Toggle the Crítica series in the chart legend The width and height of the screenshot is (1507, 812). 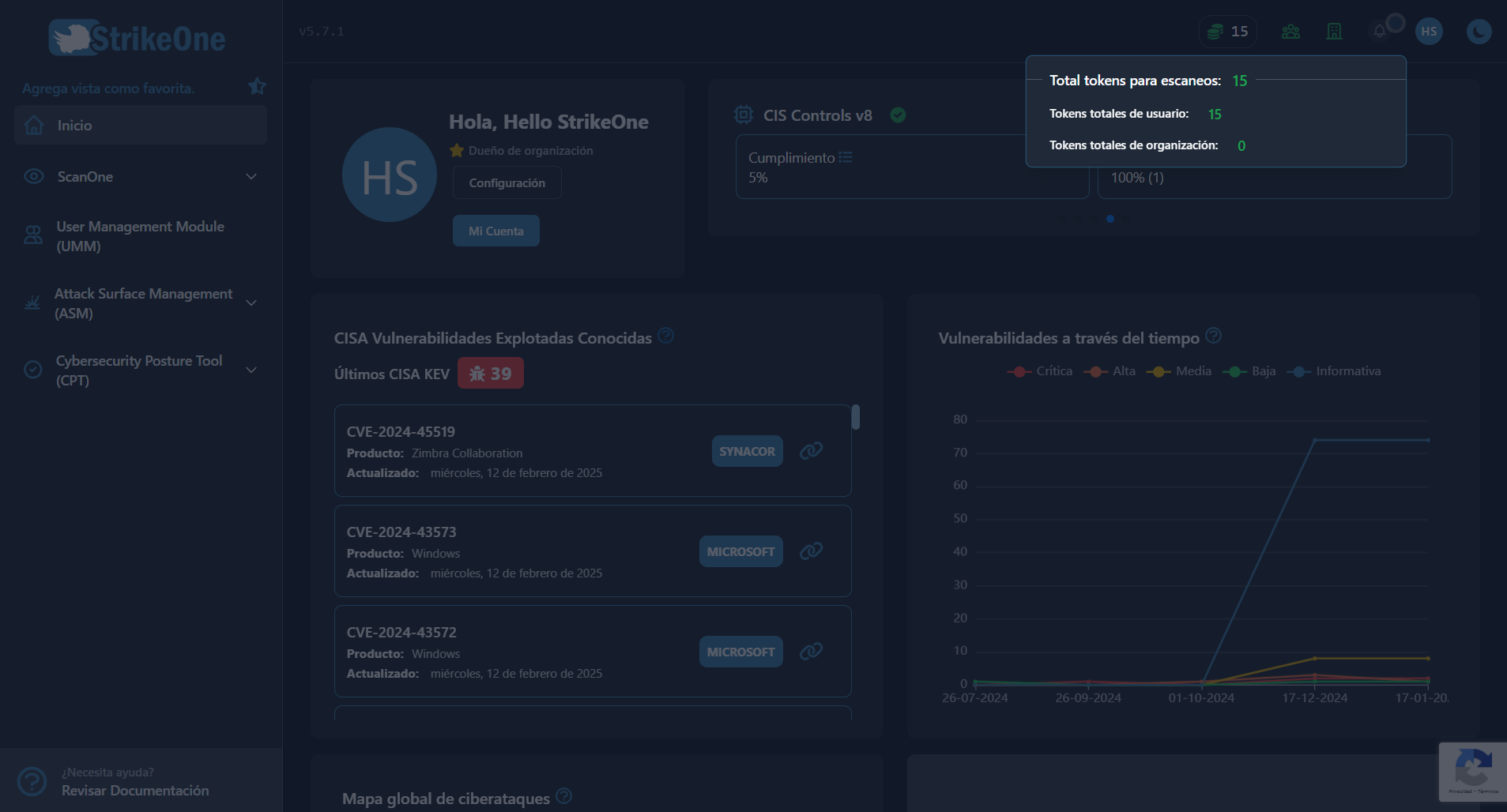1040,371
